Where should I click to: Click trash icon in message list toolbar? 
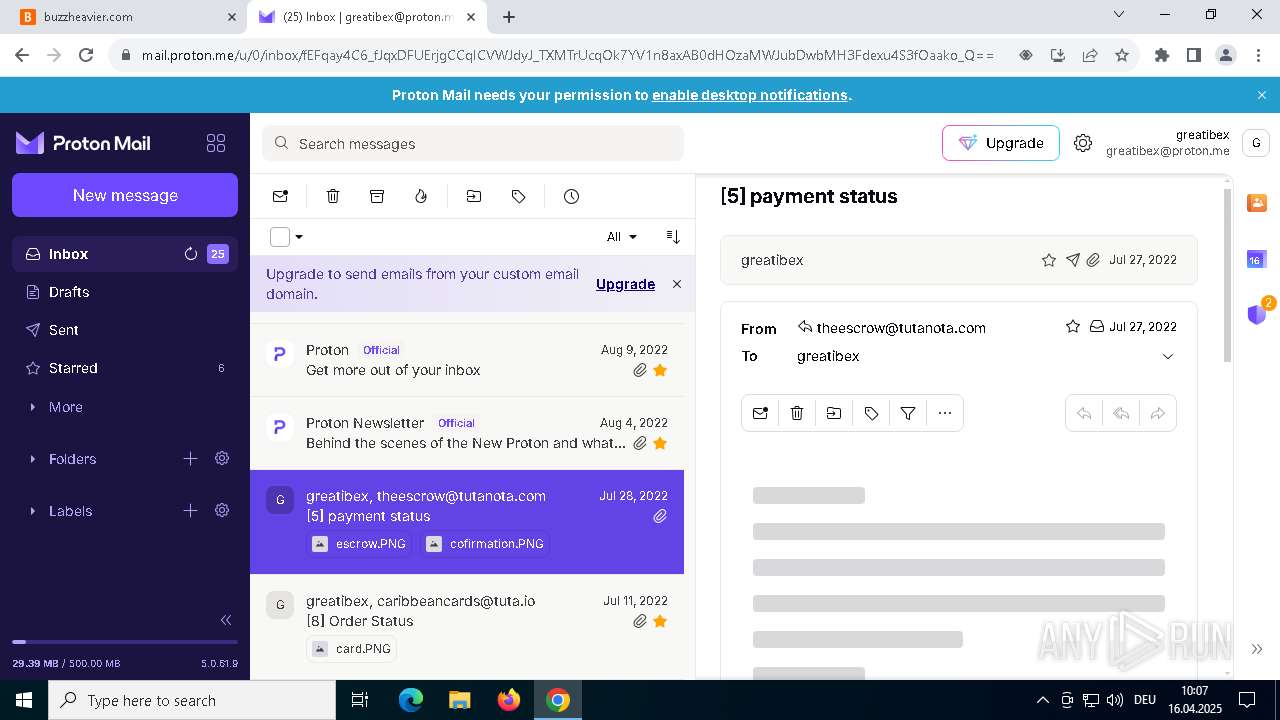tap(333, 196)
